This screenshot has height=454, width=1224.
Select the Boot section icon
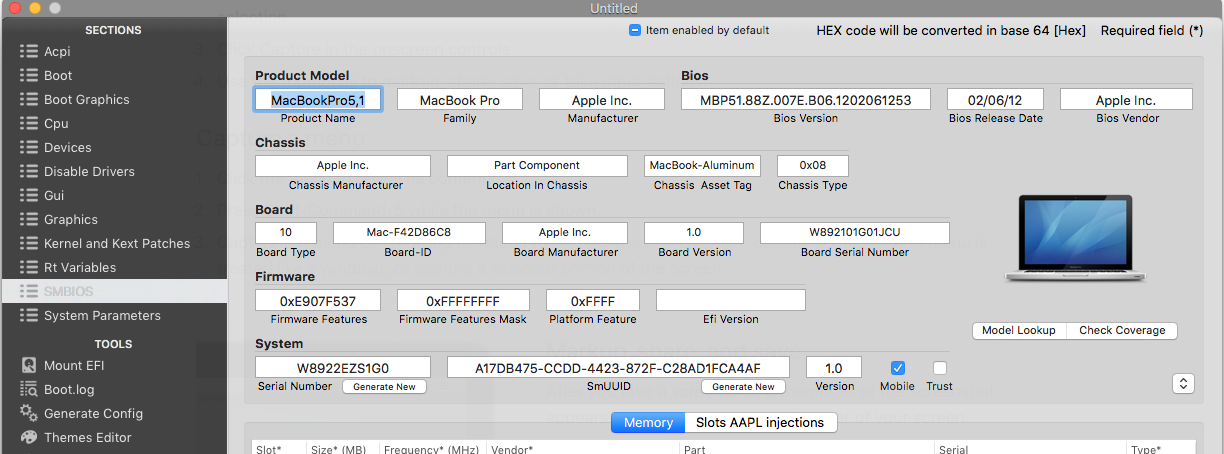29,75
